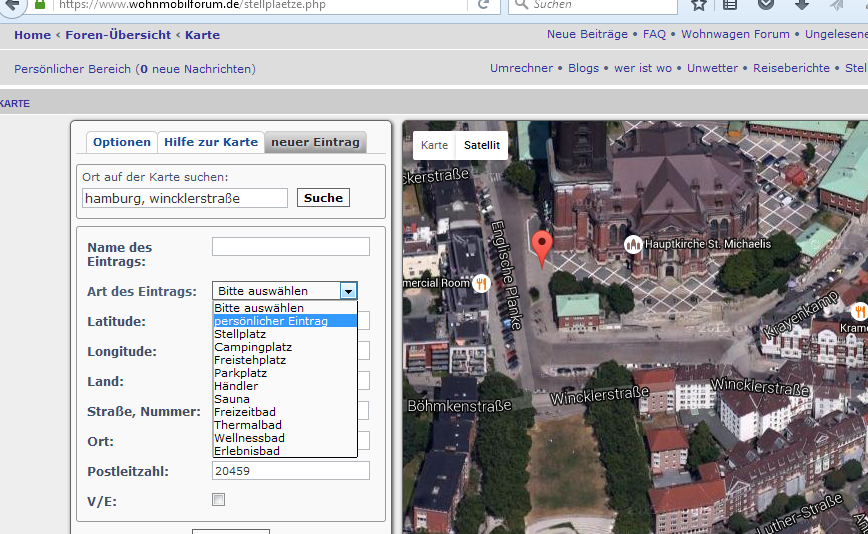Click the Pocket save icon
The width and height of the screenshot is (868, 534).
(x=766, y=4)
